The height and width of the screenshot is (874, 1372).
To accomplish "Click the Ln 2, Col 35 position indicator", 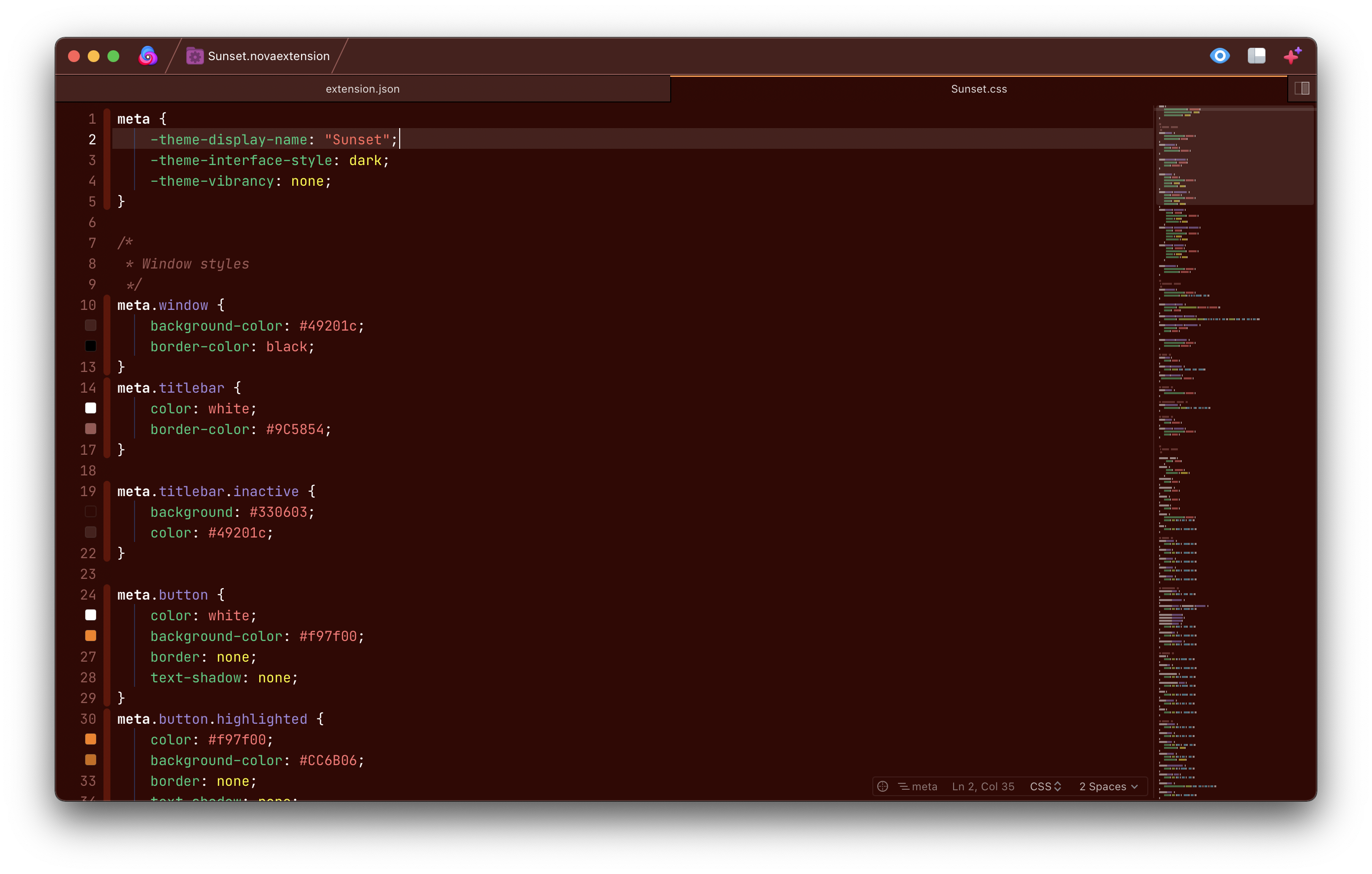I will click(983, 786).
